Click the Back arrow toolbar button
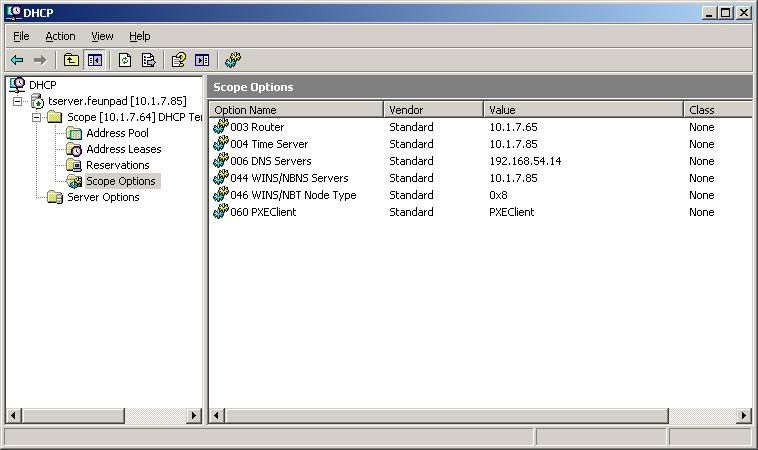 point(17,60)
